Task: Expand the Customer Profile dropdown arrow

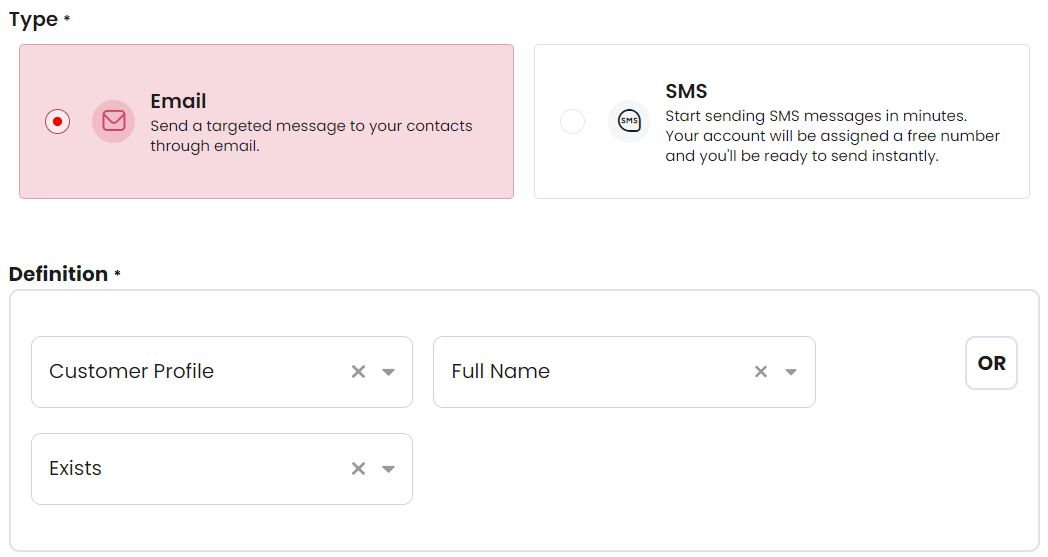Action: point(388,372)
